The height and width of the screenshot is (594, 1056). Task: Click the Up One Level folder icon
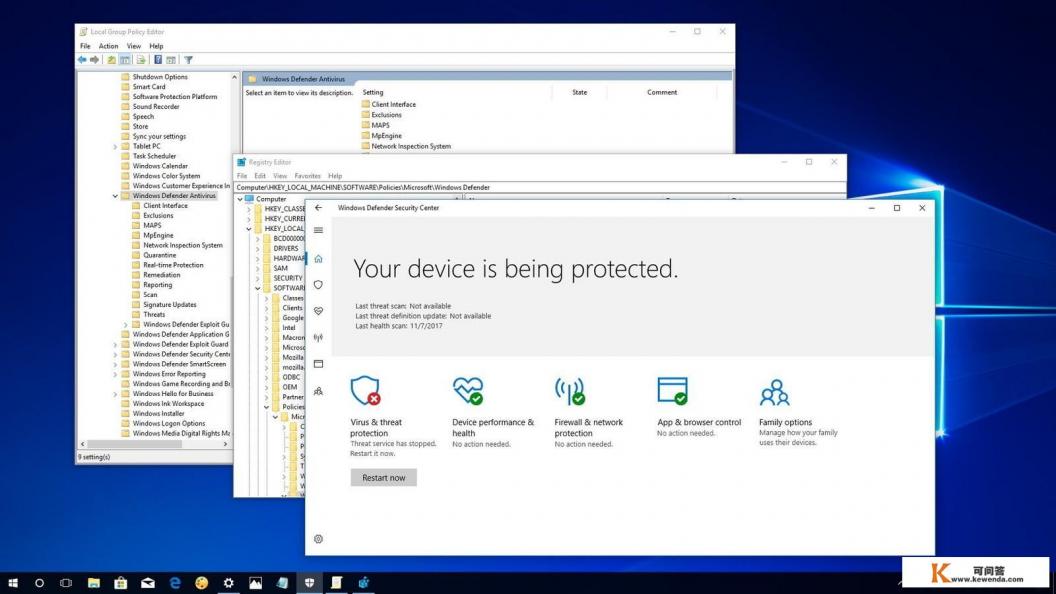(111, 60)
